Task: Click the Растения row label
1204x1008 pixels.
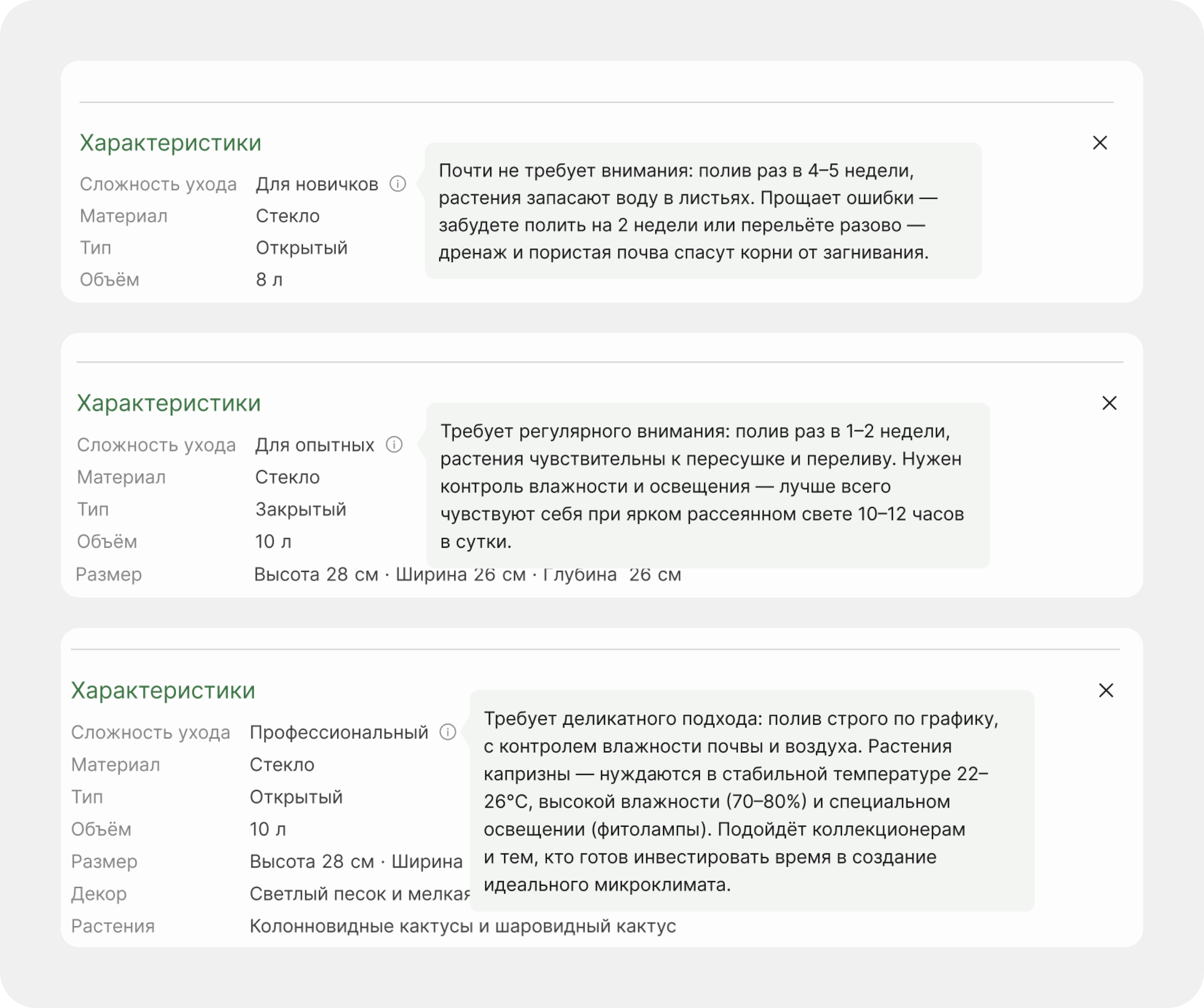Action: point(113,926)
